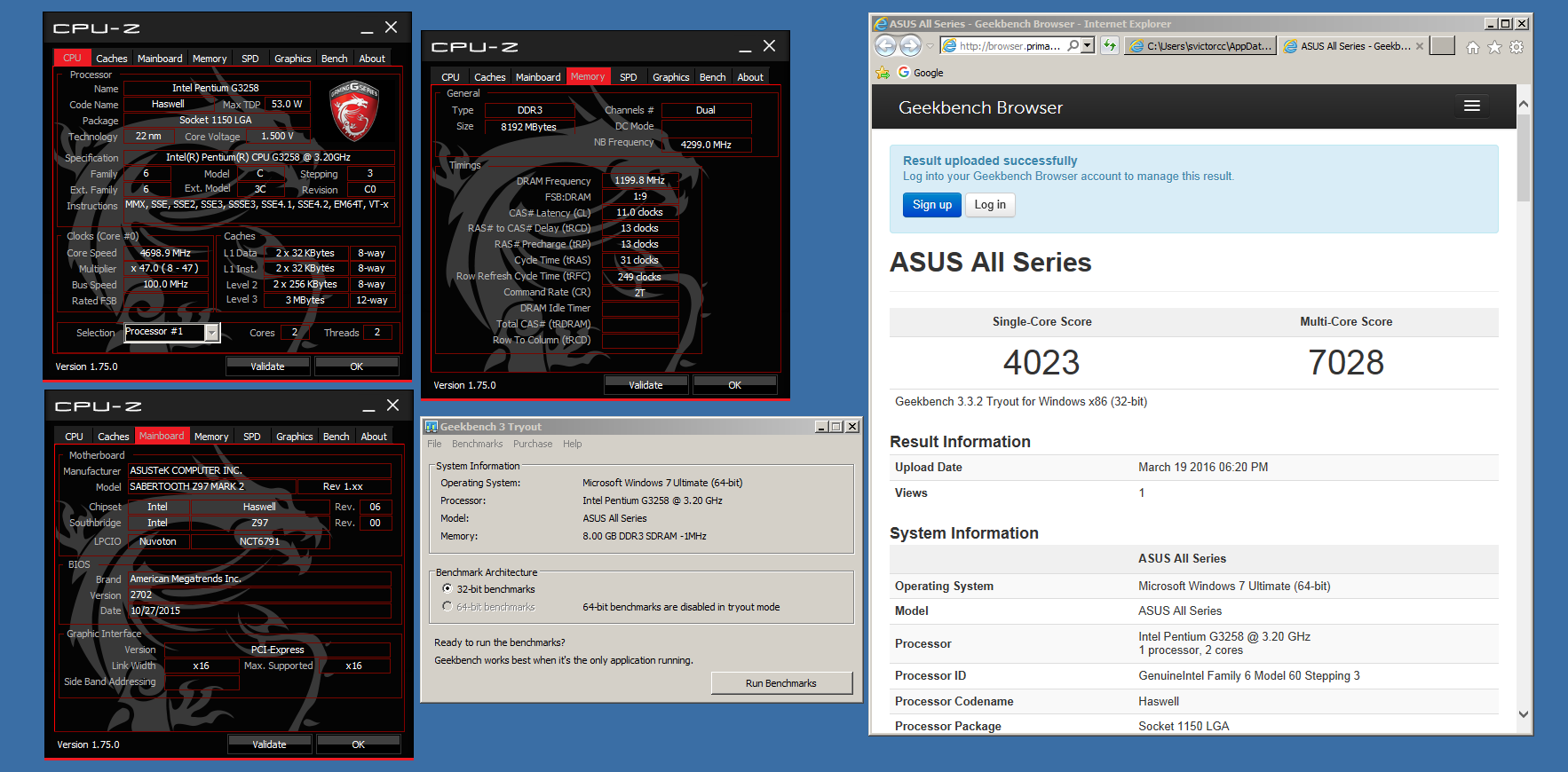This screenshot has height=772, width=1568.
Task: Open Geekbench Help menu
Action: pos(573,444)
